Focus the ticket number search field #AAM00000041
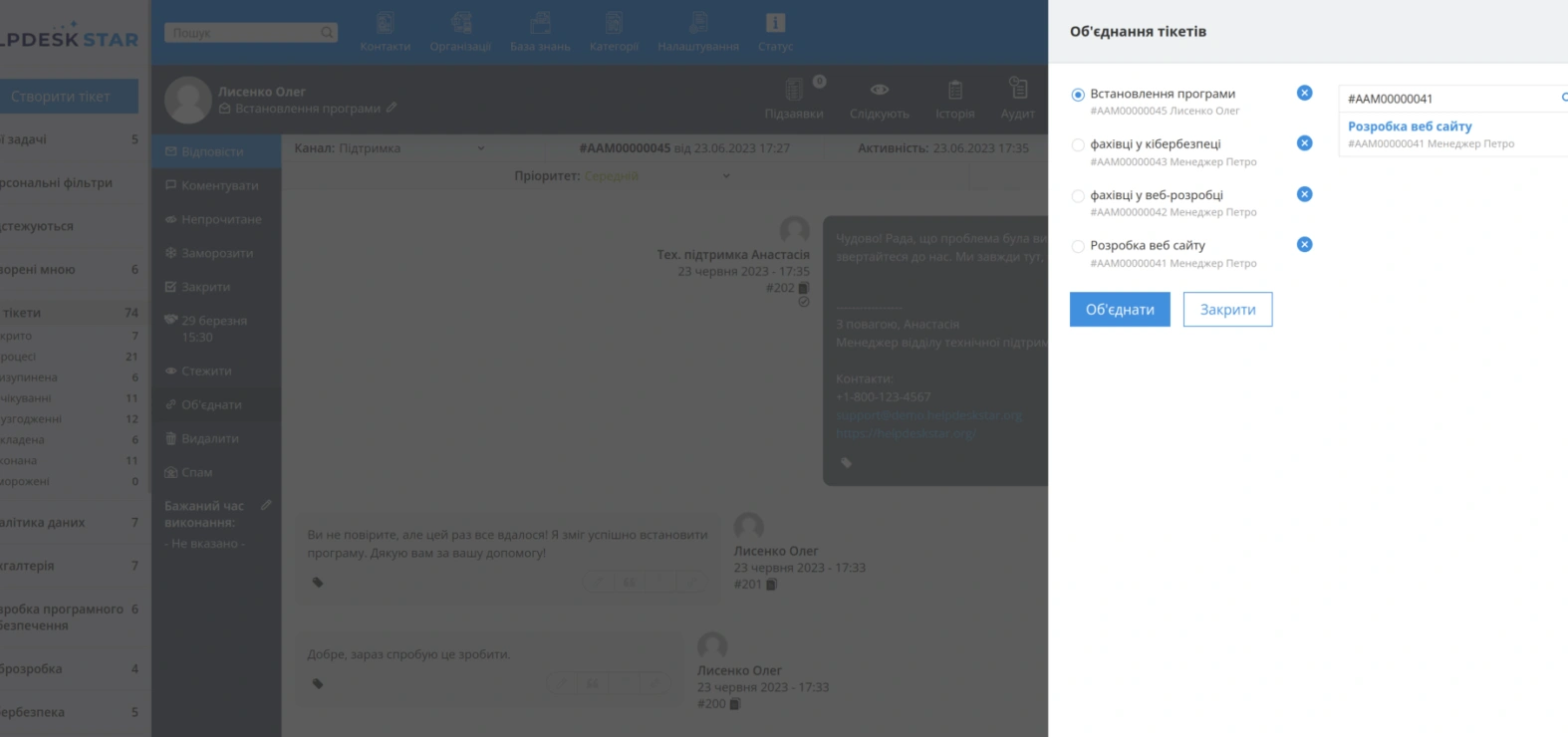The image size is (1568, 737). (x=1449, y=99)
